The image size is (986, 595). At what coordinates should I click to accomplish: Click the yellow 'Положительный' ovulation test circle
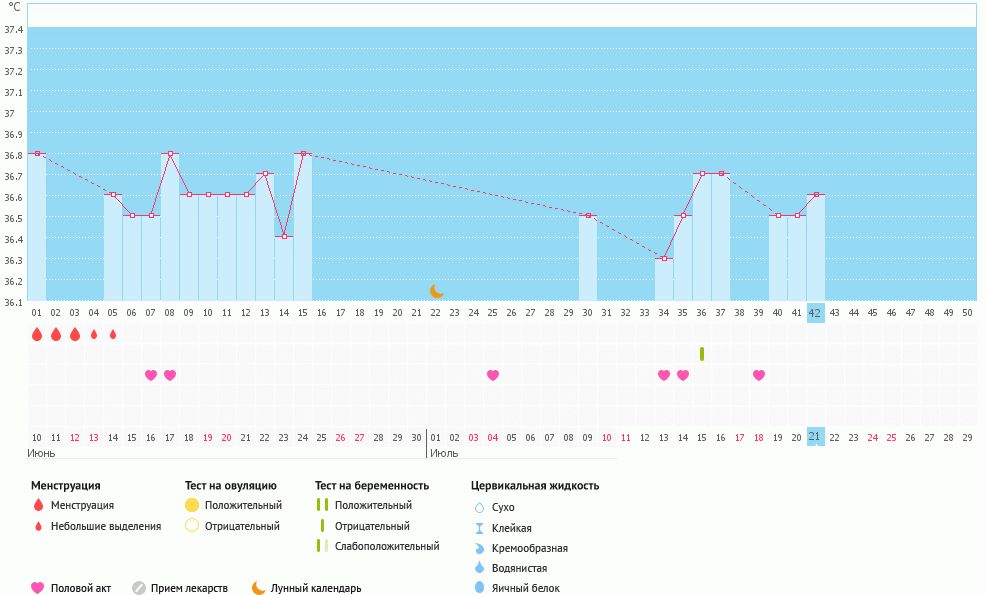click(192, 505)
